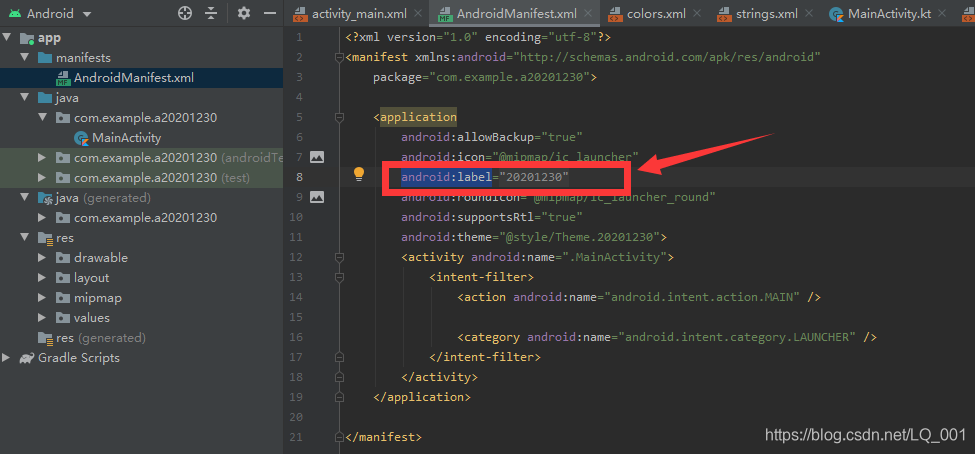Fold the activity tag on line 12
Screen dimensions: 975x454
(339, 257)
